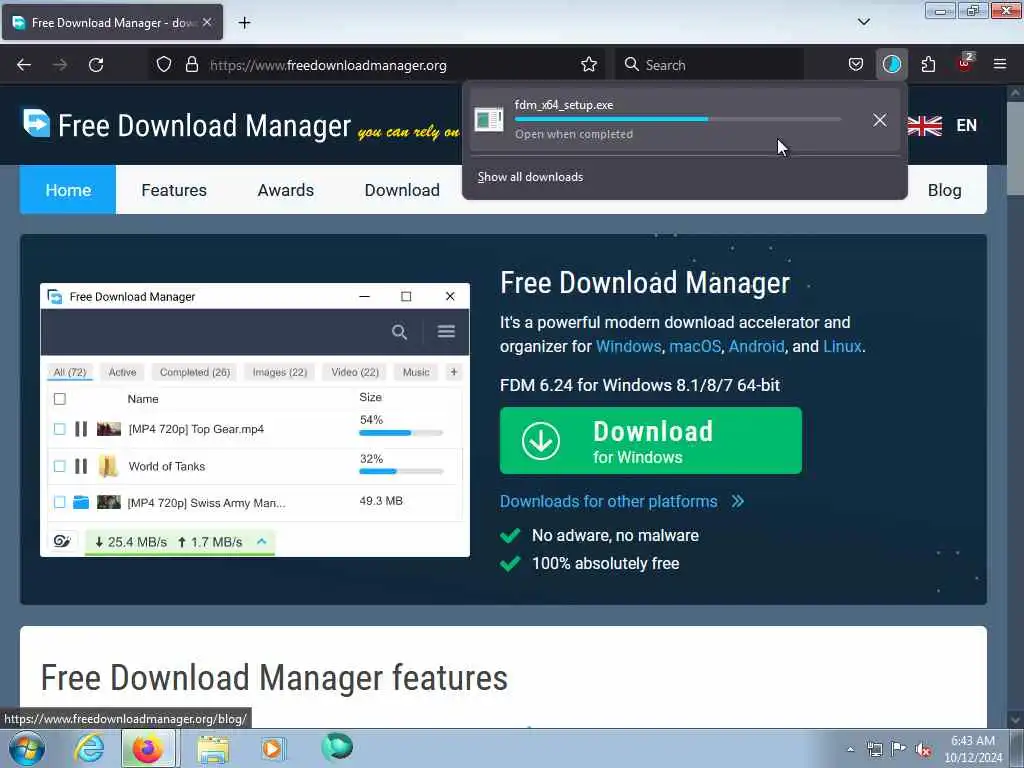This screenshot has height=768, width=1024.
Task: Select the Music filter tab
Action: coord(416,372)
